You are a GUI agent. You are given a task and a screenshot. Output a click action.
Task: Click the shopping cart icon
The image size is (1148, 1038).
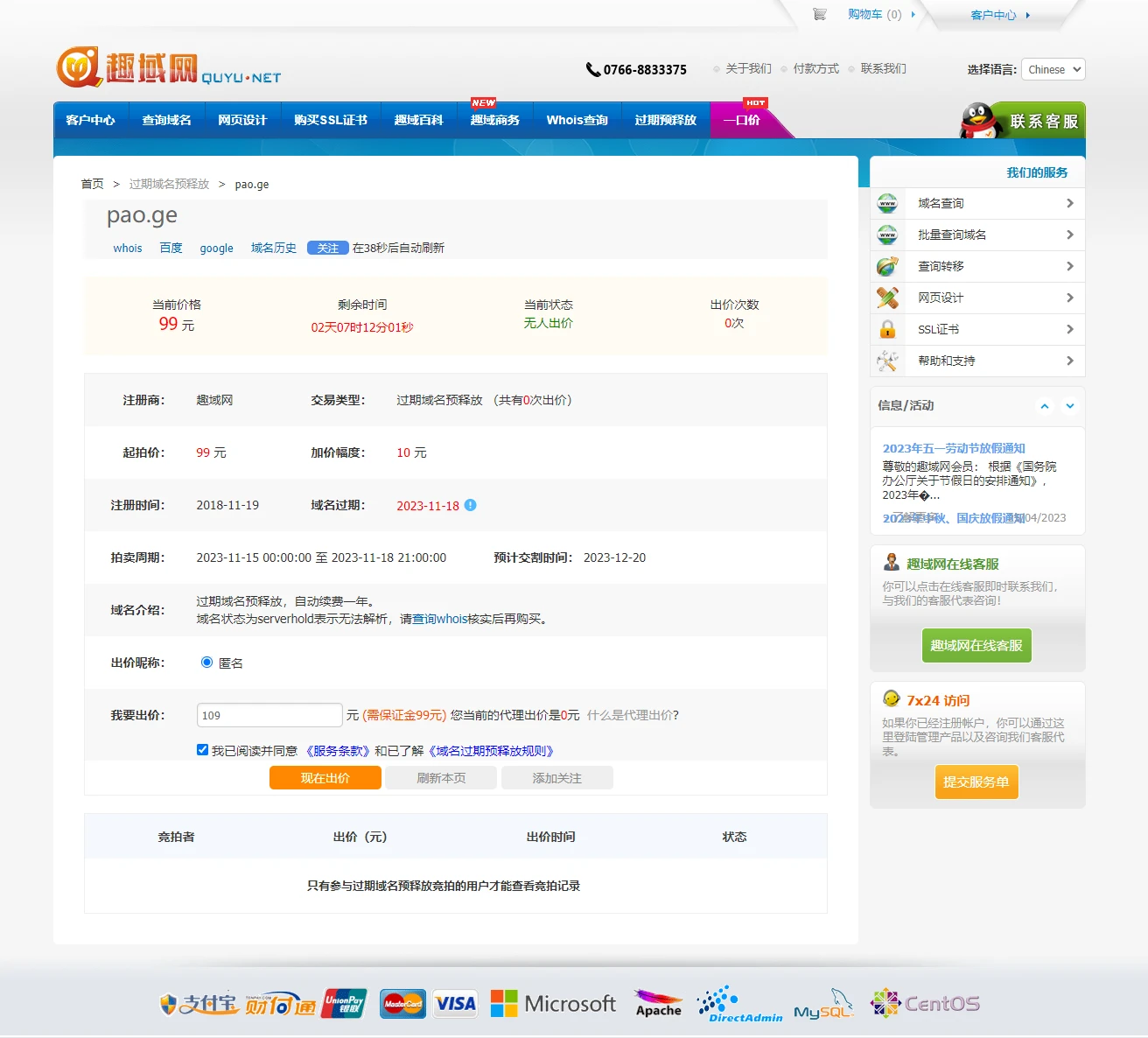pos(820,14)
